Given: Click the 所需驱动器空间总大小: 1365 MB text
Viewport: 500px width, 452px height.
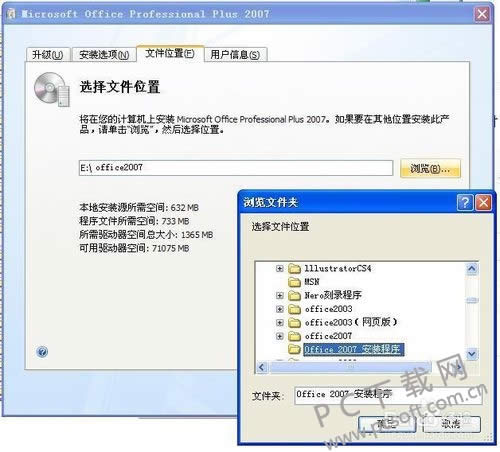Looking at the screenshot, I should pyautogui.click(x=146, y=235).
